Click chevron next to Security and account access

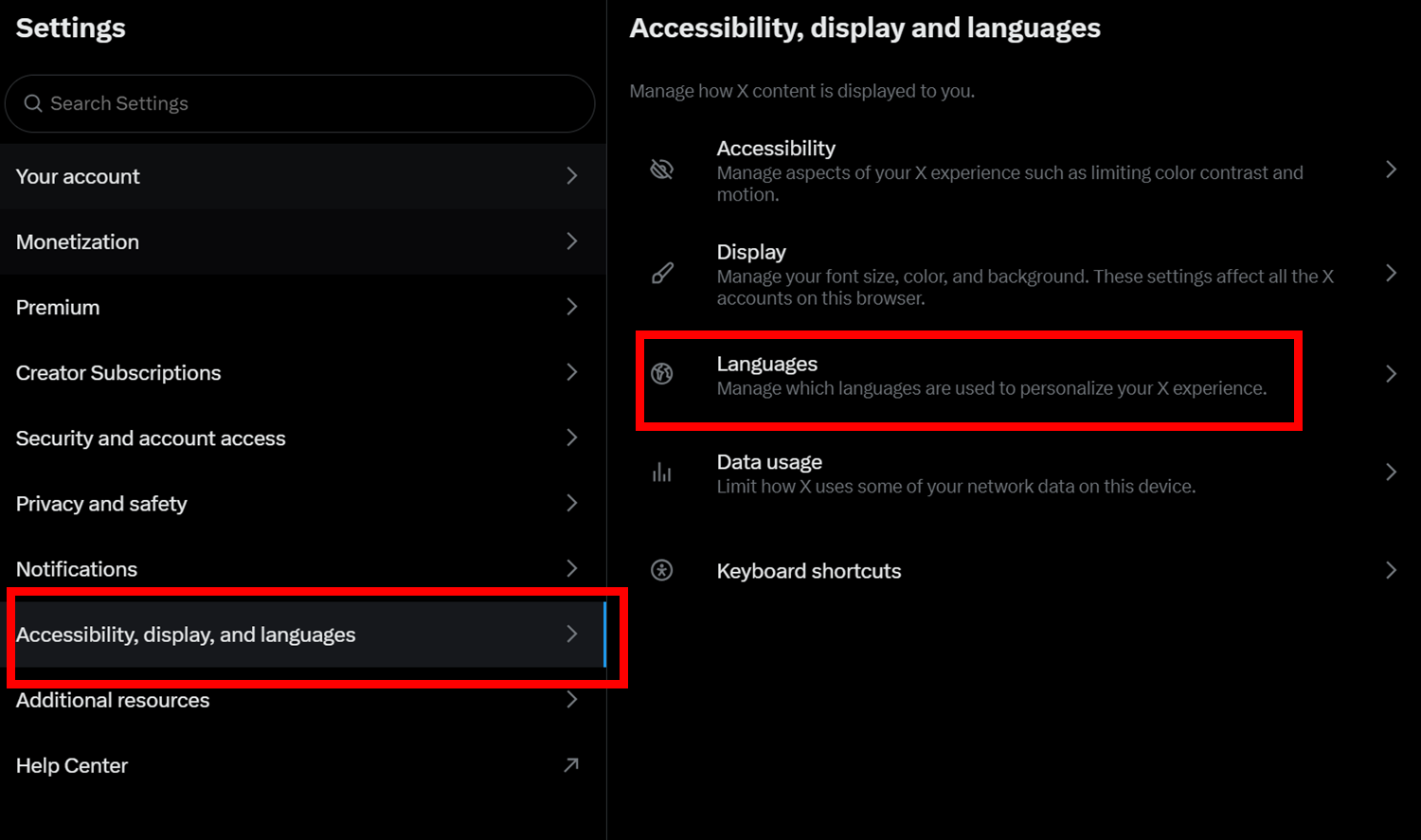[x=571, y=438]
